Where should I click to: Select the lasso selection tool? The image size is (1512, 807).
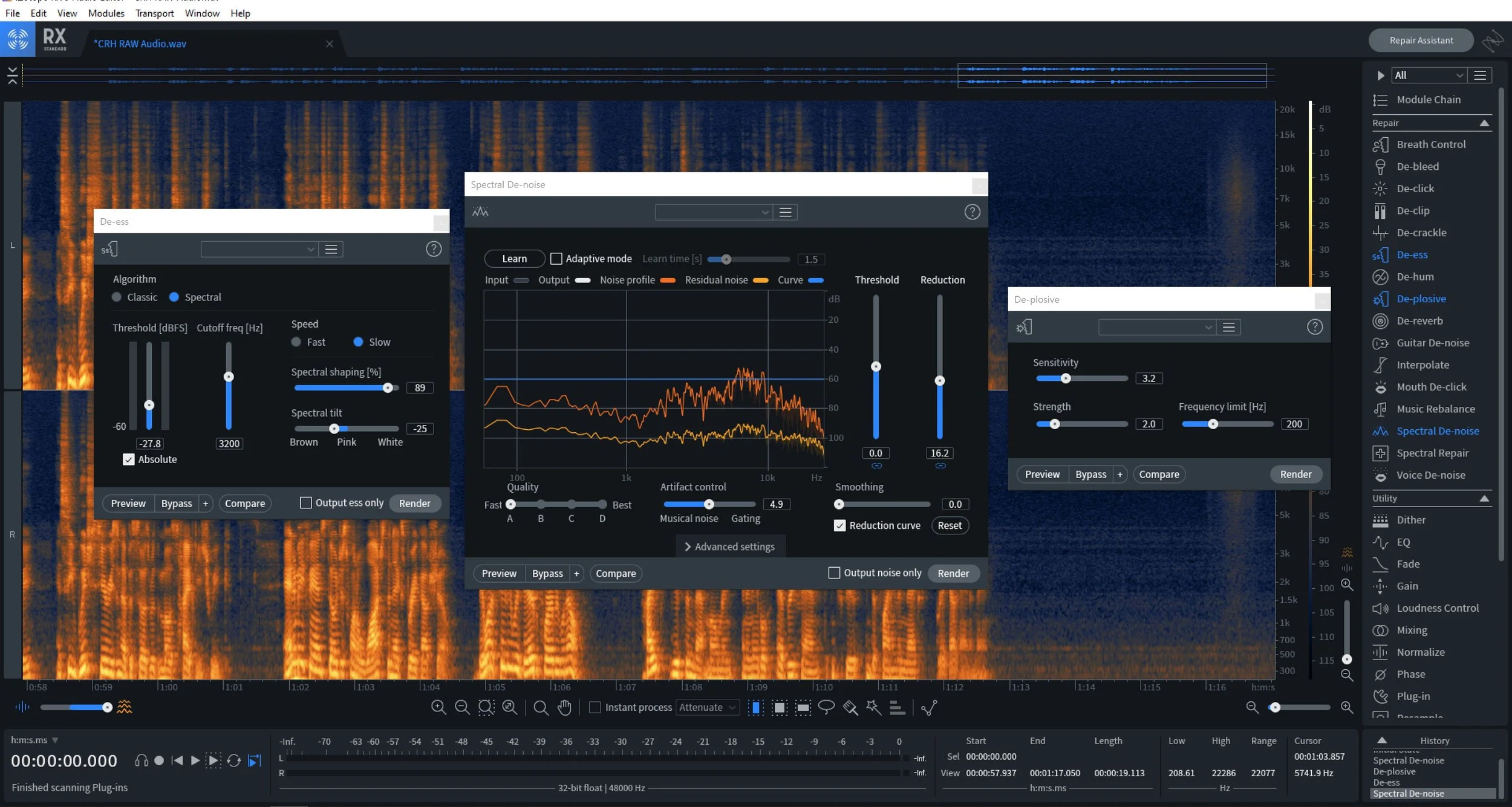pos(826,707)
